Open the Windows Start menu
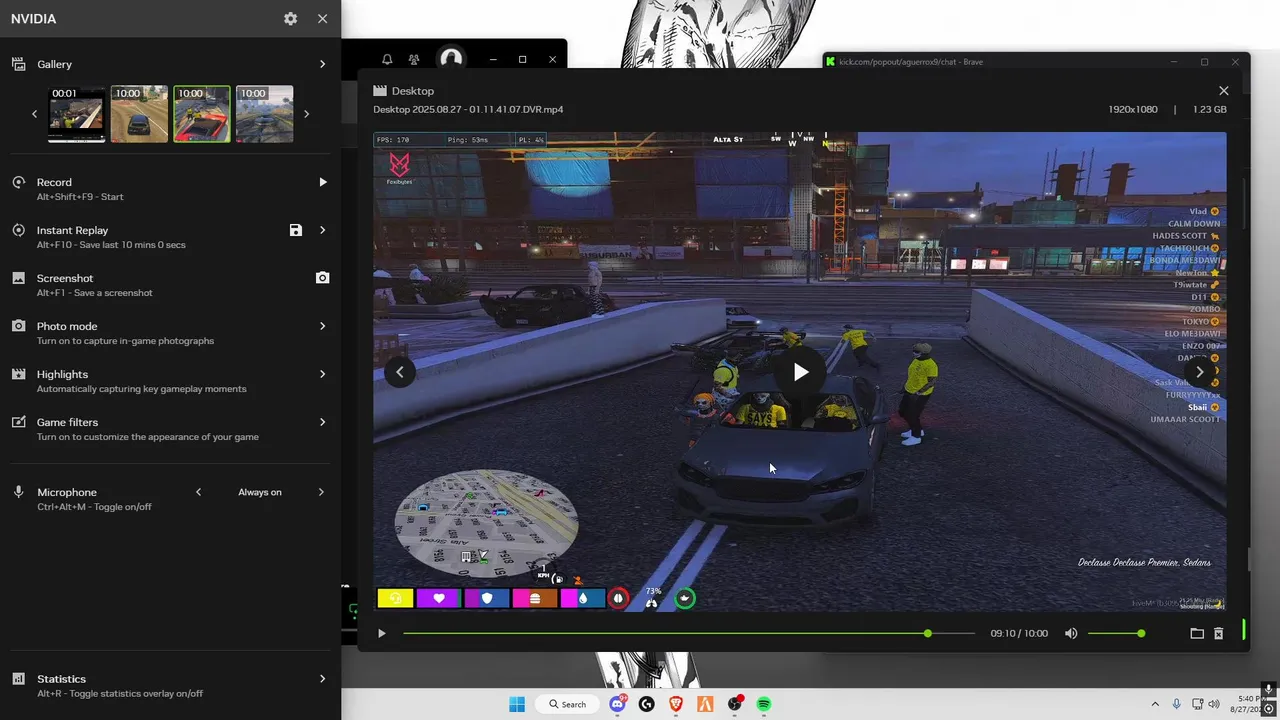 (x=517, y=704)
